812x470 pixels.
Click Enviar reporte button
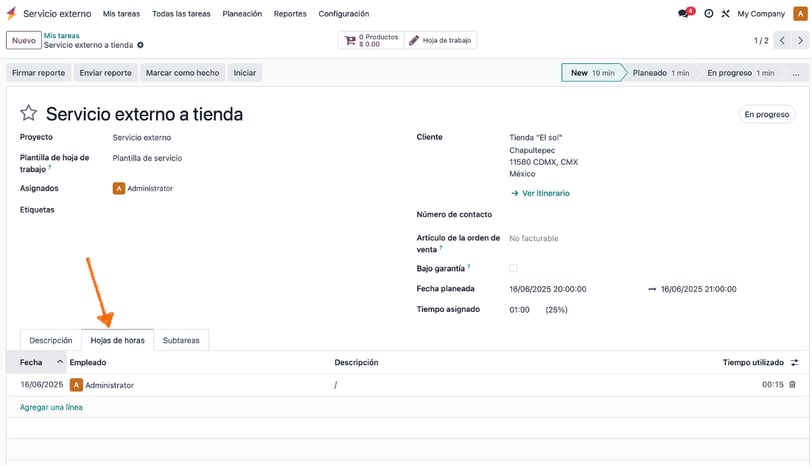coord(106,73)
